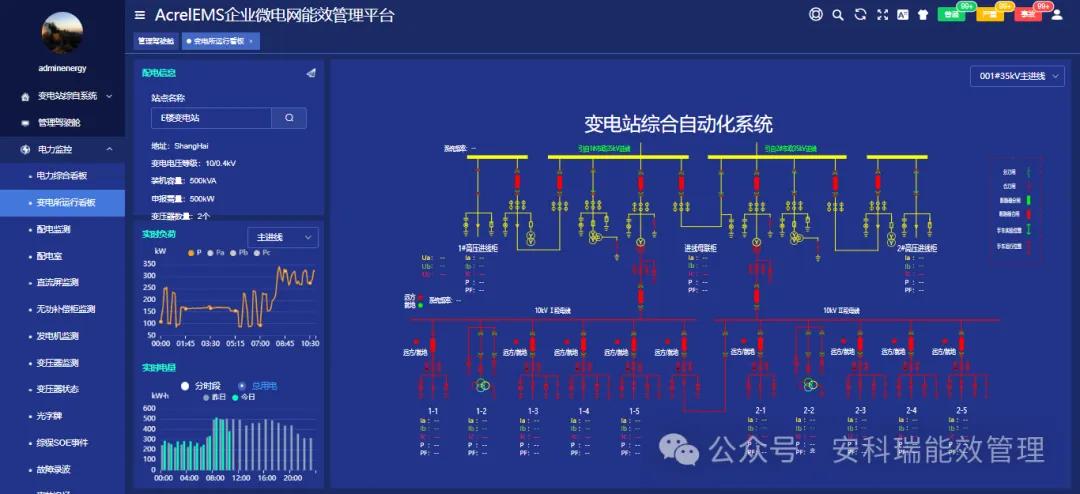Switch language with the A text icon
The image size is (1080, 494).
tap(902, 15)
